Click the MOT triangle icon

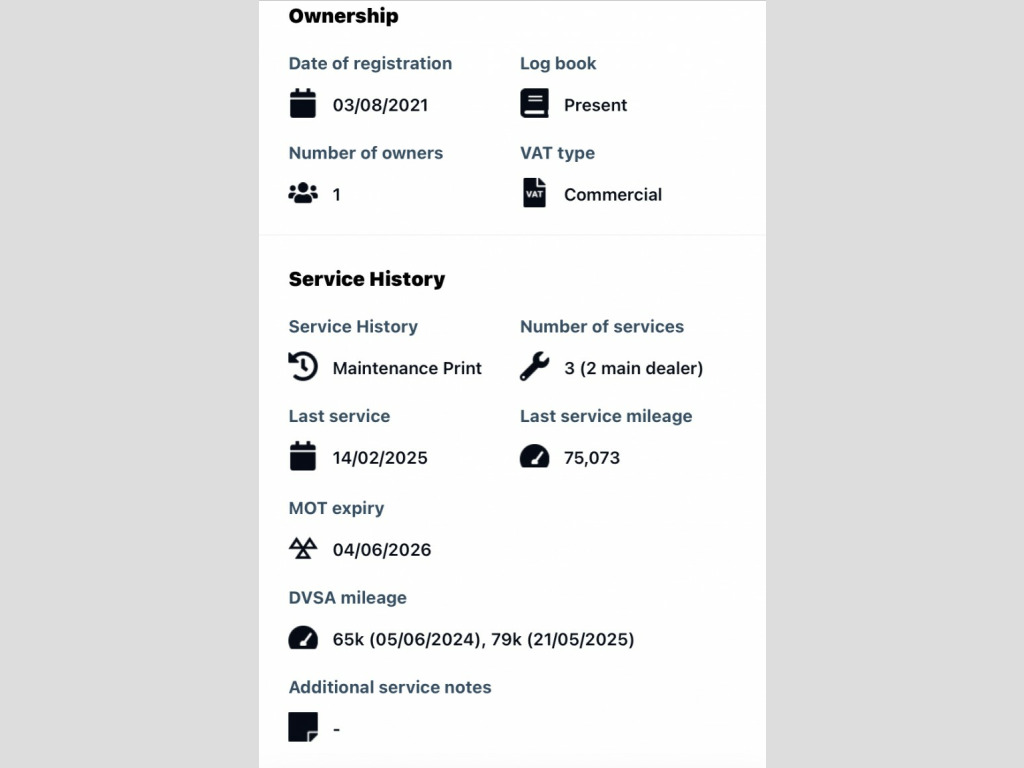[302, 548]
